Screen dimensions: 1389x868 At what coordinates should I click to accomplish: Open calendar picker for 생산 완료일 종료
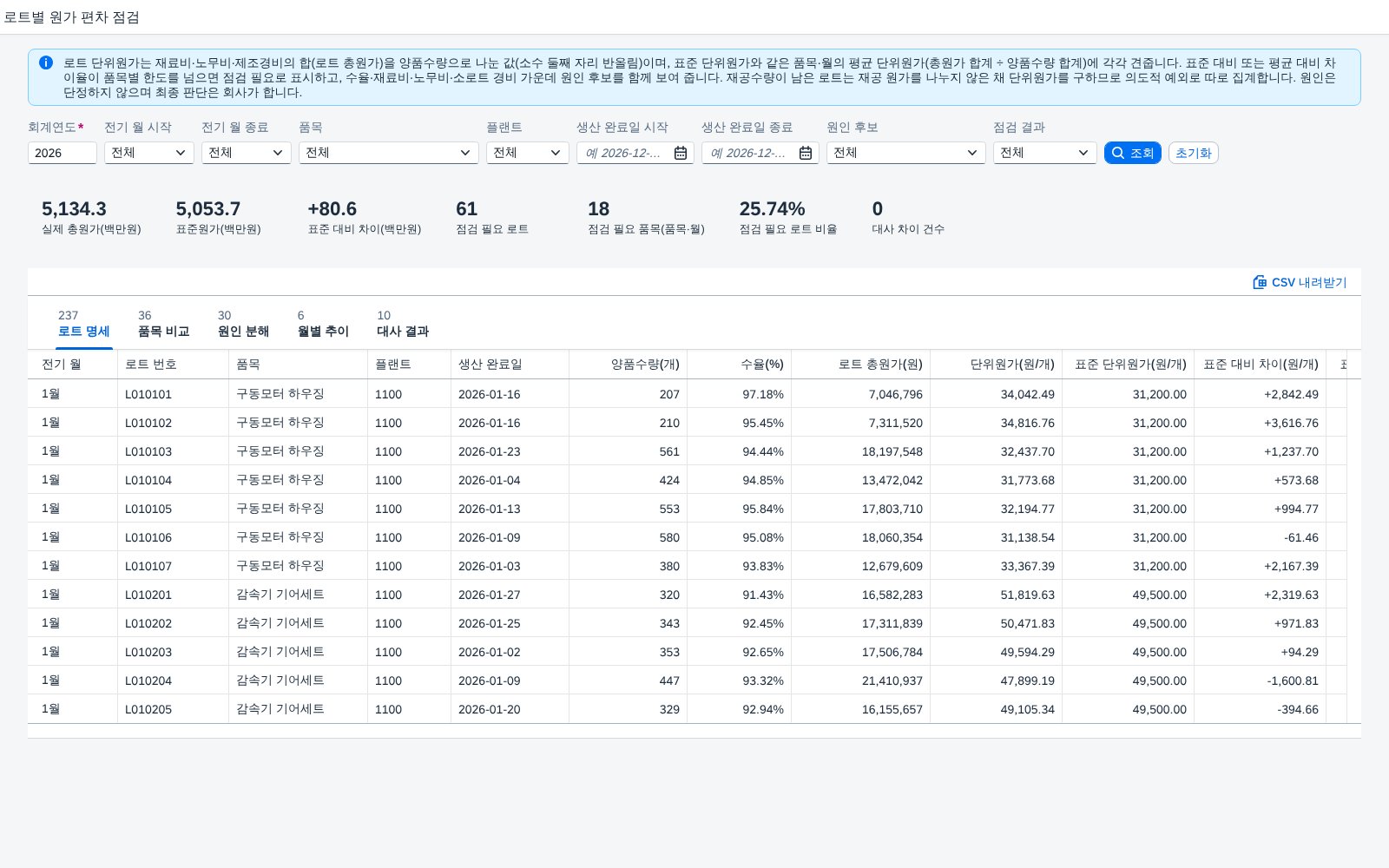pos(806,153)
